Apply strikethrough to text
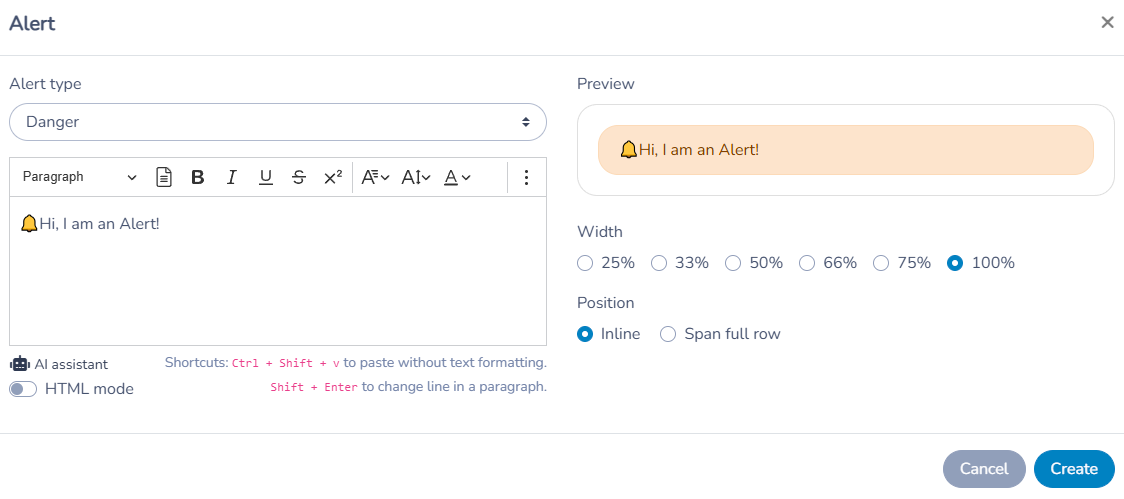 299,177
